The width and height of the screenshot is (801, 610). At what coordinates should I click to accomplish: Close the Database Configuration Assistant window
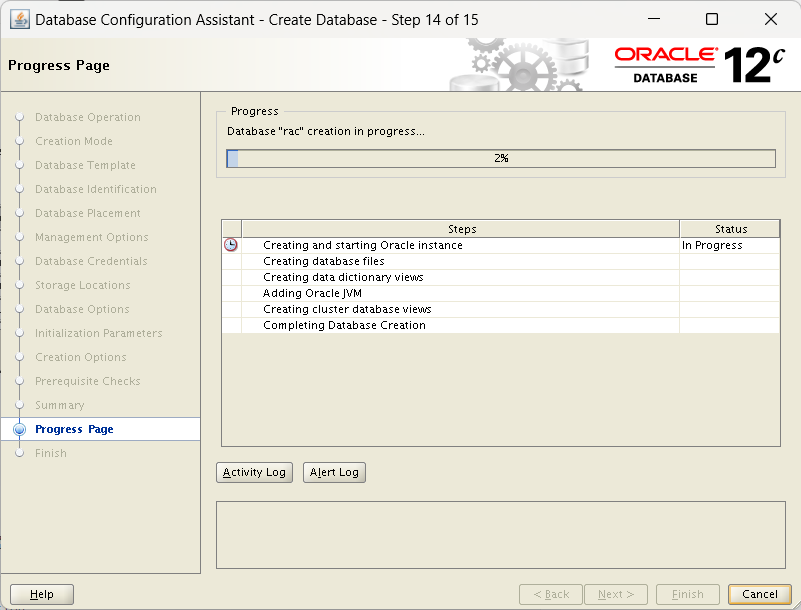pos(771,19)
